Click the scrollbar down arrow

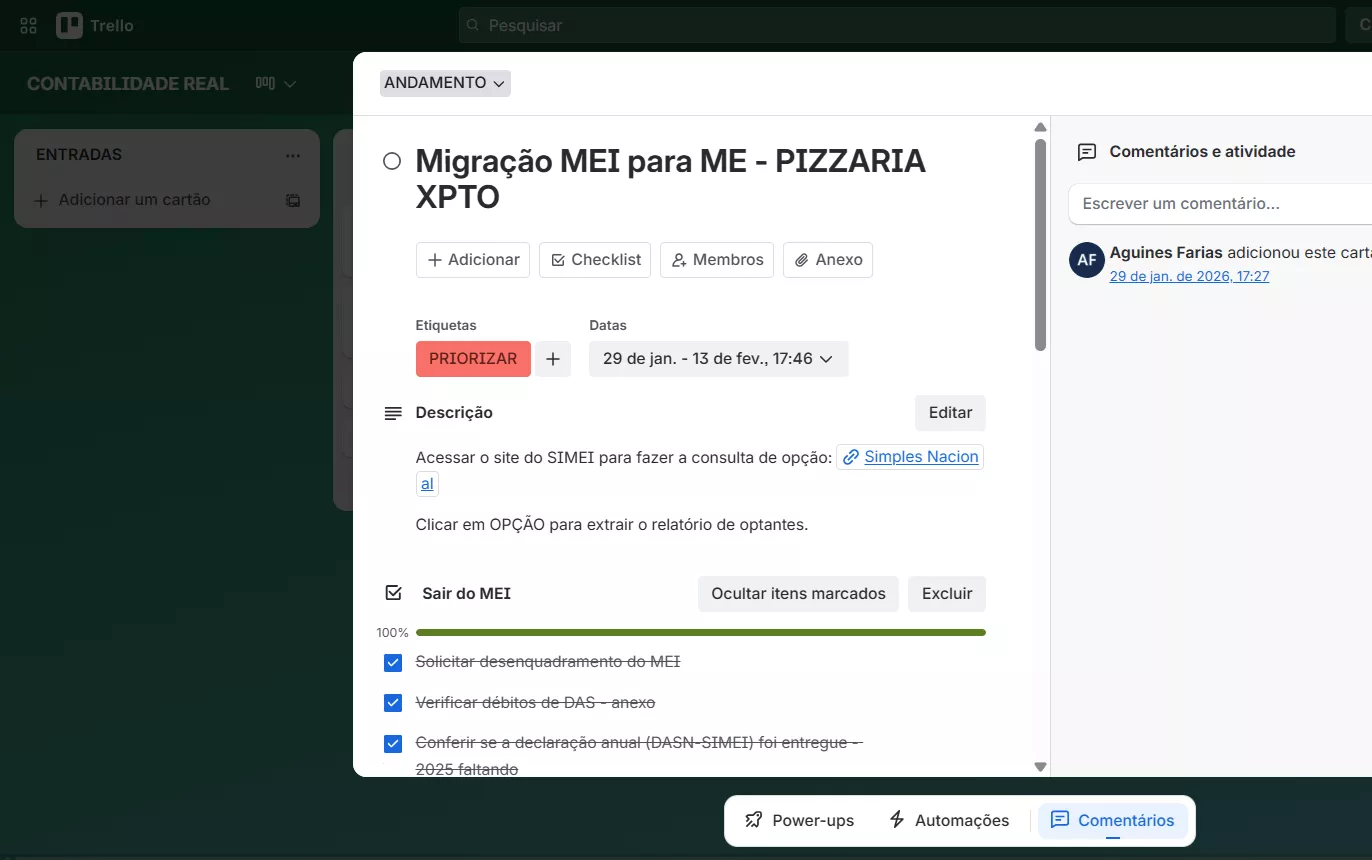1040,767
